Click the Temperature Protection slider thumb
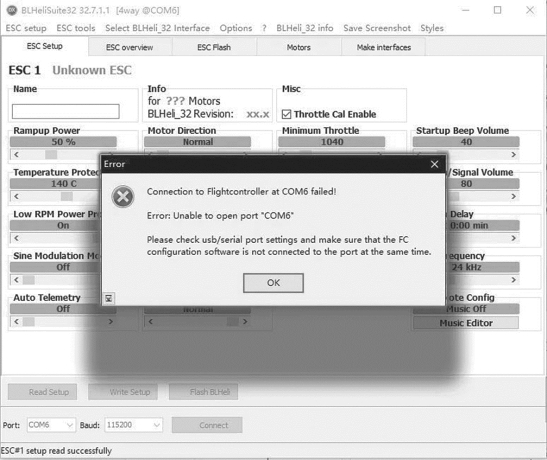This screenshot has width=547, height=460. [67, 196]
